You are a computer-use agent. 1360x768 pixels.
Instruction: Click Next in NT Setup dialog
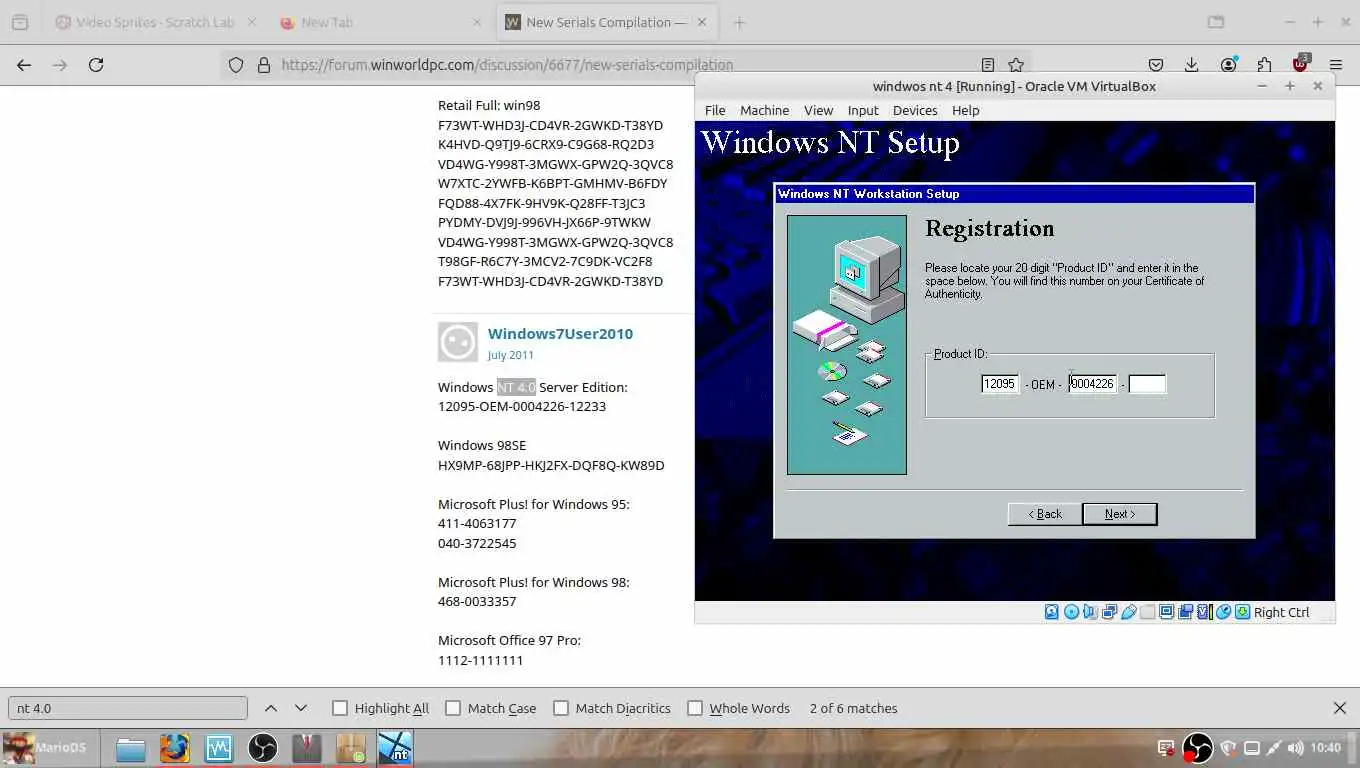[1119, 514]
